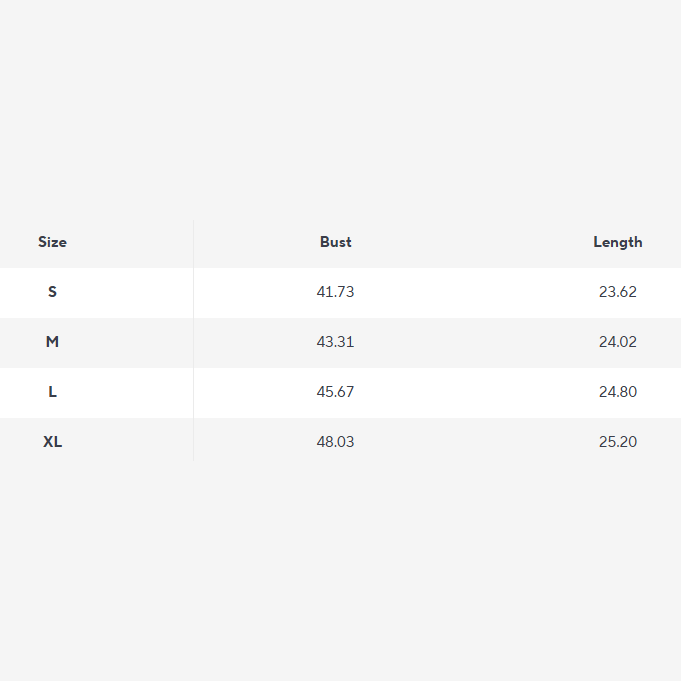The height and width of the screenshot is (681, 681).
Task: Click the Length column header
Action: tap(618, 242)
